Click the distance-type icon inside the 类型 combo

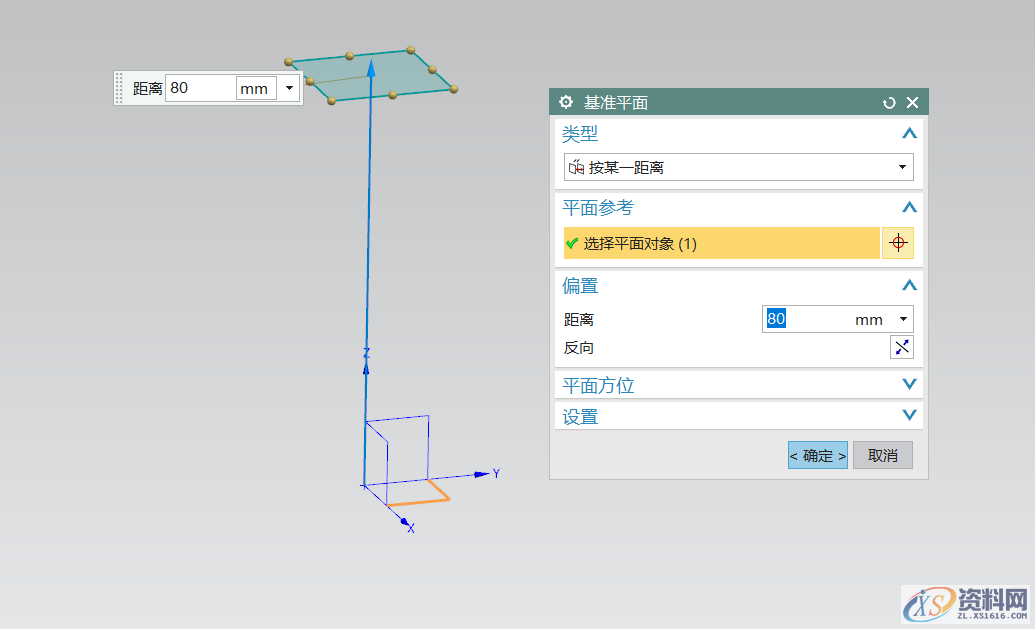click(x=578, y=167)
